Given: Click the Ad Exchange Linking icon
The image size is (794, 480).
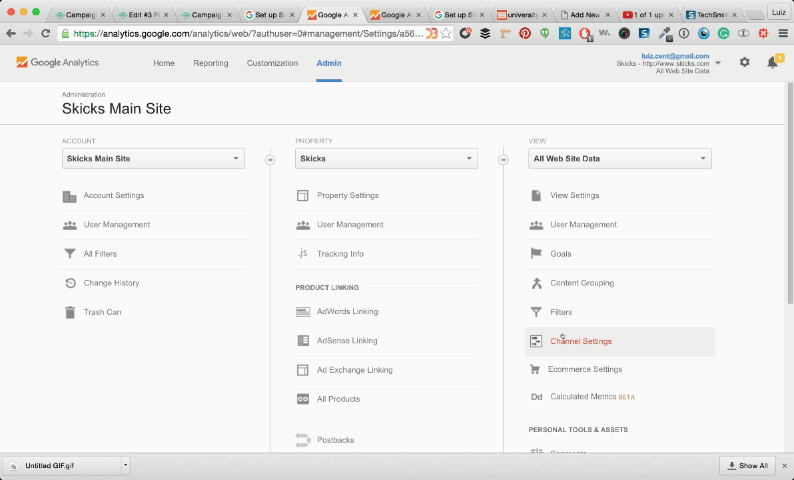Looking at the screenshot, I should (302, 370).
